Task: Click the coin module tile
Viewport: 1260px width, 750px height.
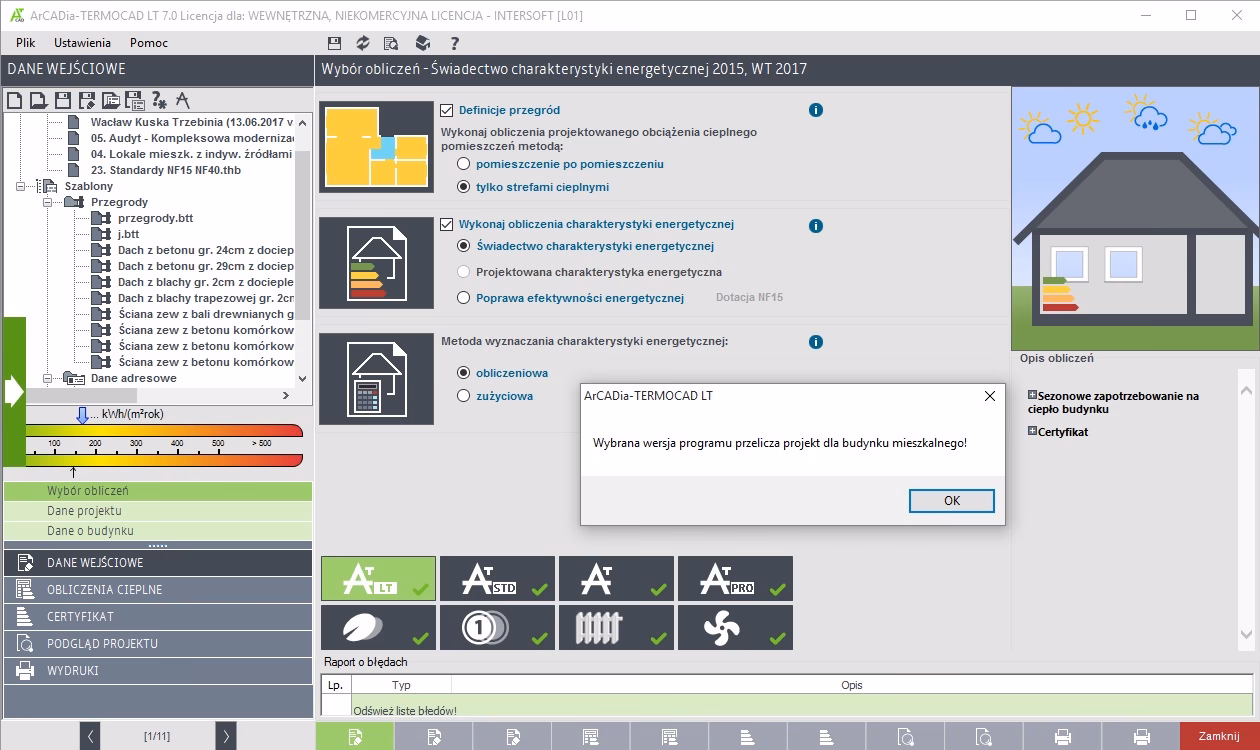Action: pyautogui.click(x=497, y=628)
